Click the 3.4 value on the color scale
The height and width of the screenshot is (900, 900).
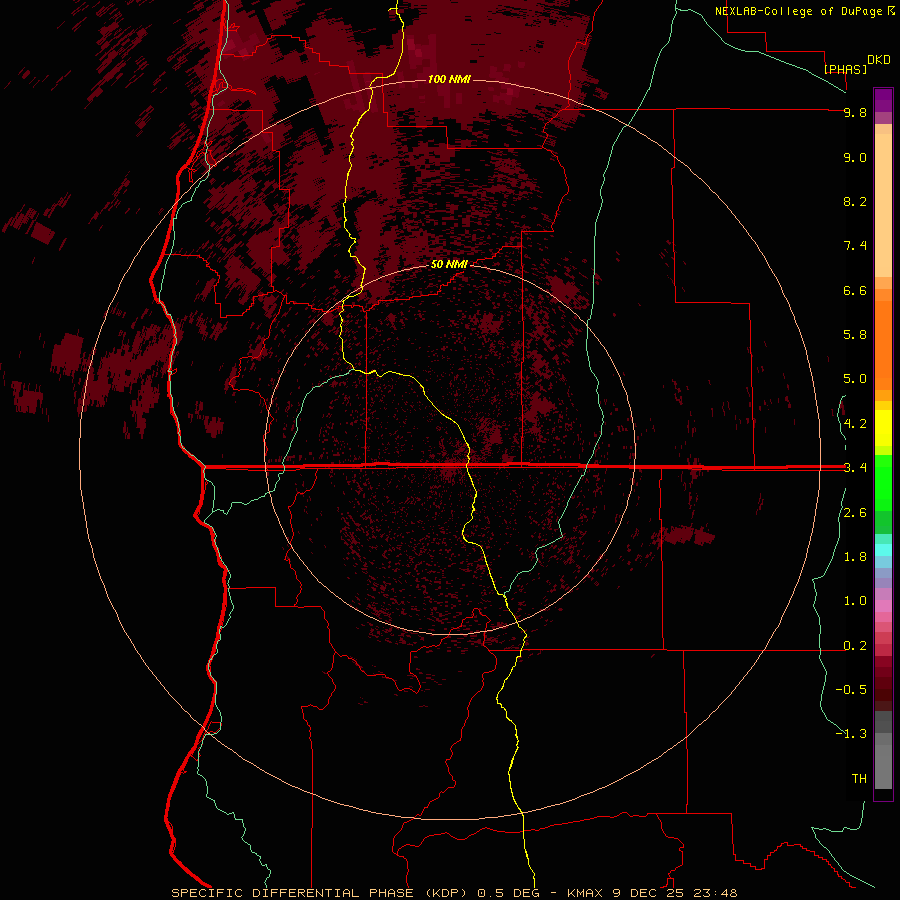(x=855, y=468)
